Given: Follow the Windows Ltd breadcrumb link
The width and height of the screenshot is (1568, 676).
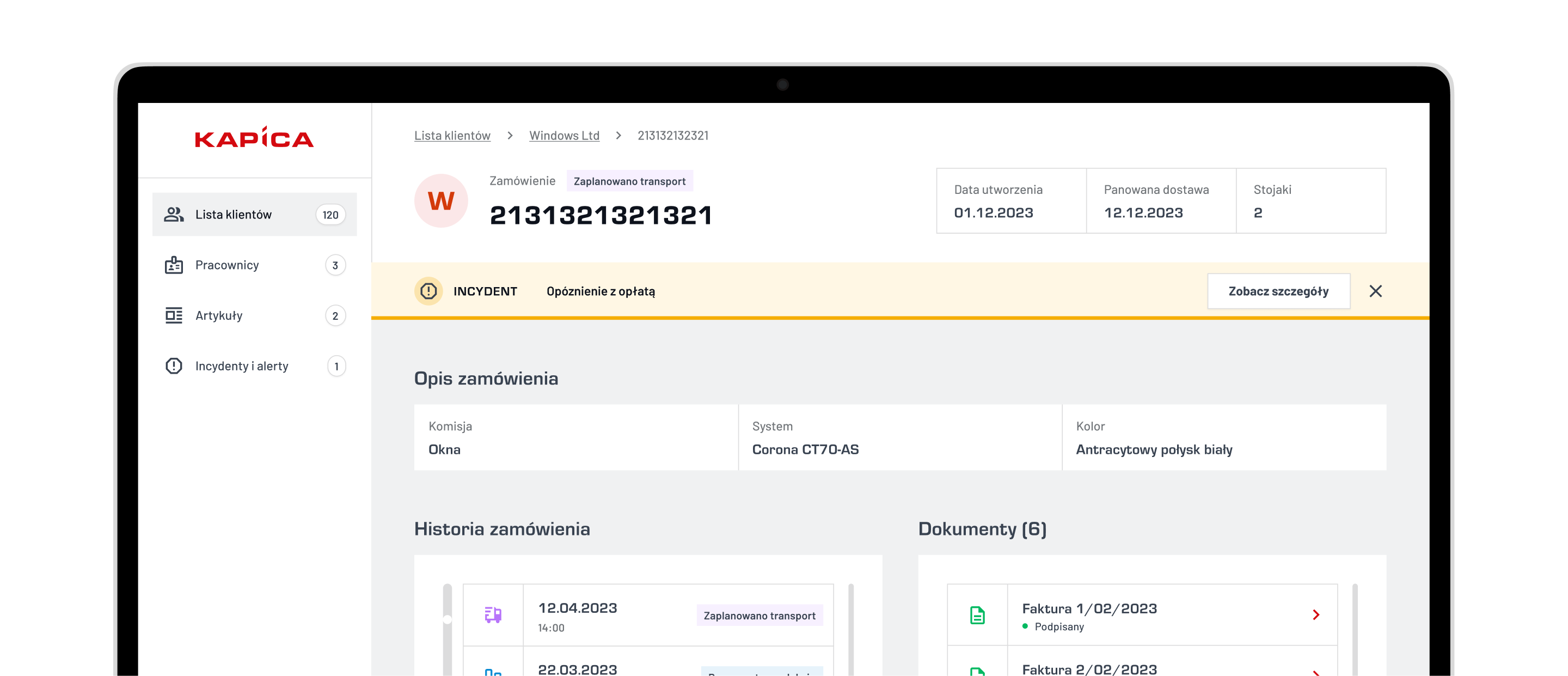Looking at the screenshot, I should [563, 135].
